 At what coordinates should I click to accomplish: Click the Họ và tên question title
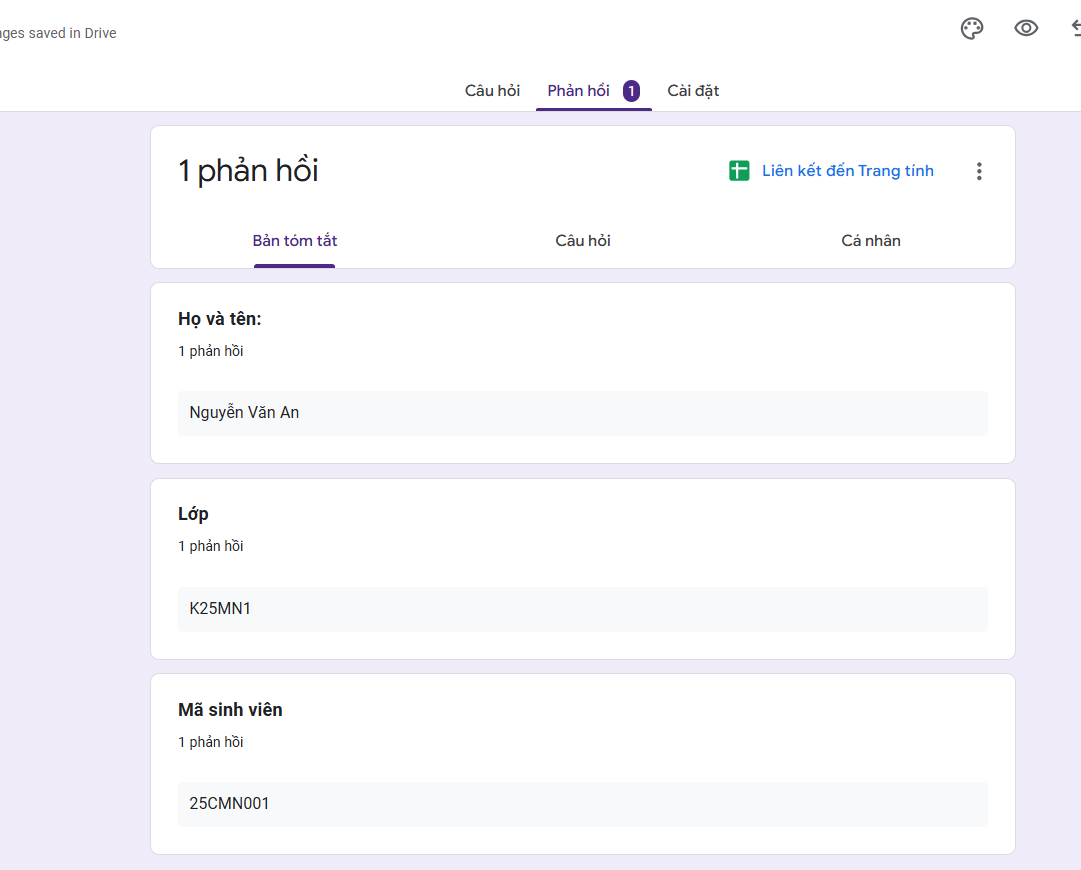(219, 319)
